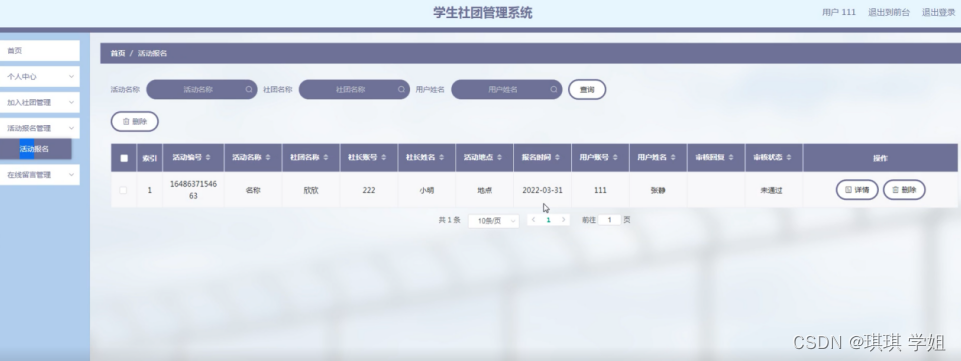Screen dimensions: 961x361
Task: Click the 张静 user name cell
Action: pyautogui.click(x=658, y=190)
